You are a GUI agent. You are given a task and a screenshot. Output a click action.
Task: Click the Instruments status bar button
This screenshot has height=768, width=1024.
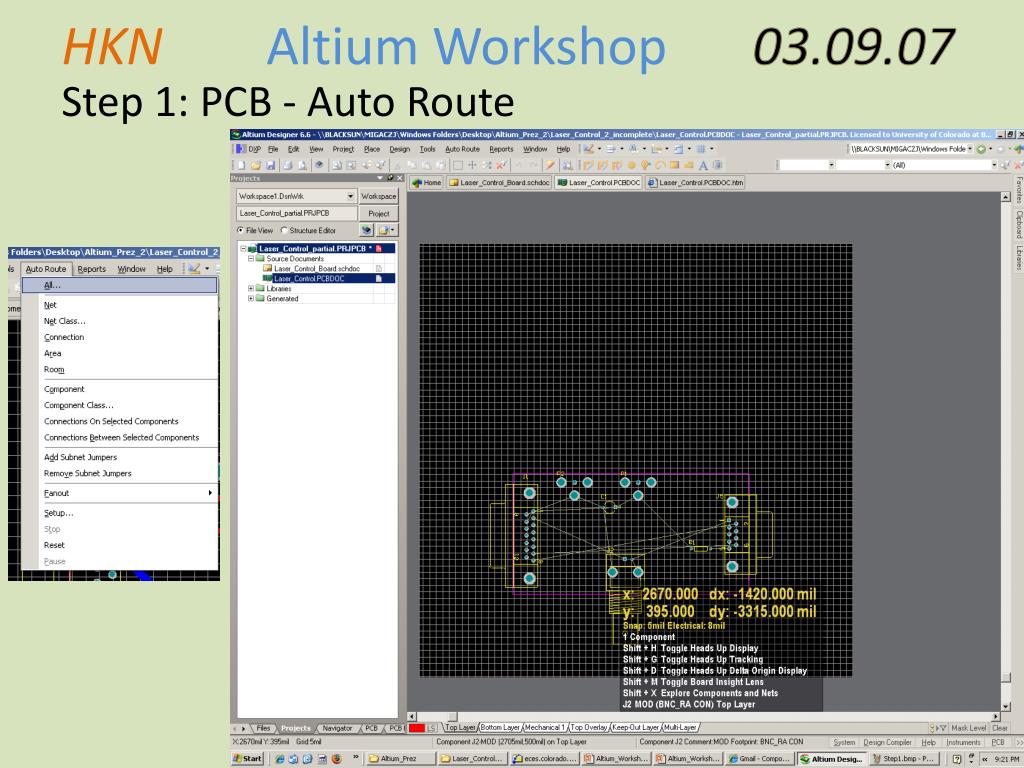coord(963,743)
